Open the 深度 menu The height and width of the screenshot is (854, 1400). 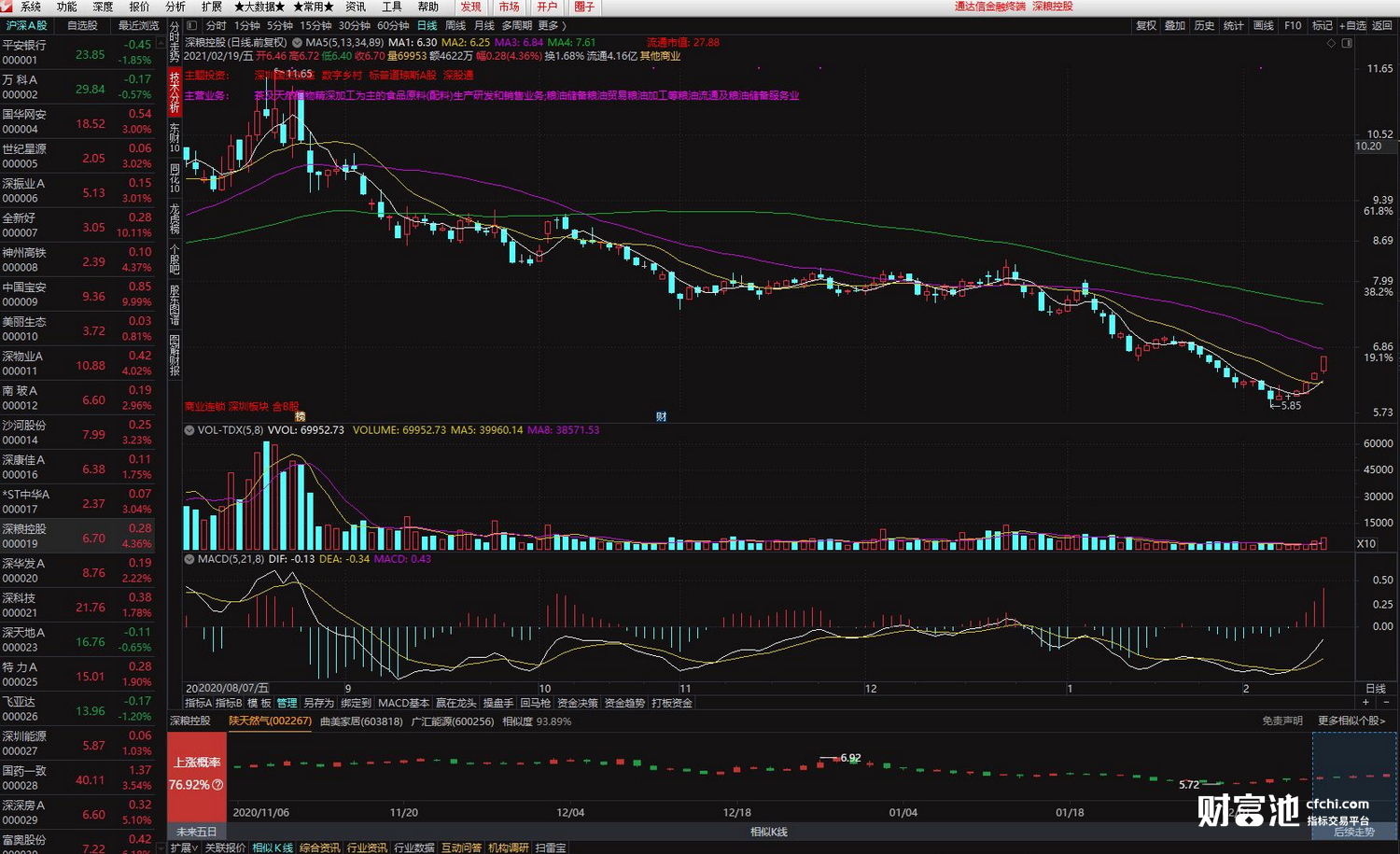coord(103,7)
